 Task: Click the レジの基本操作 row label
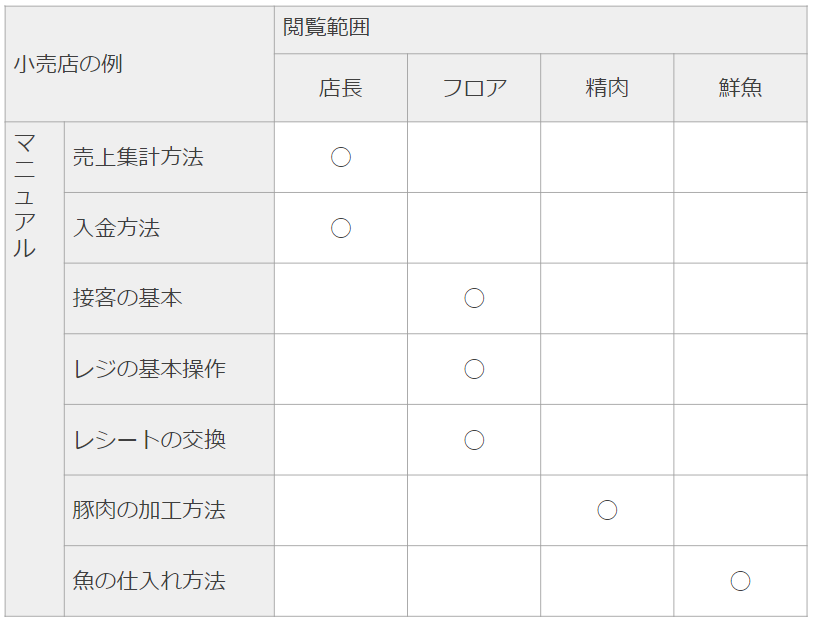pyautogui.click(x=149, y=369)
